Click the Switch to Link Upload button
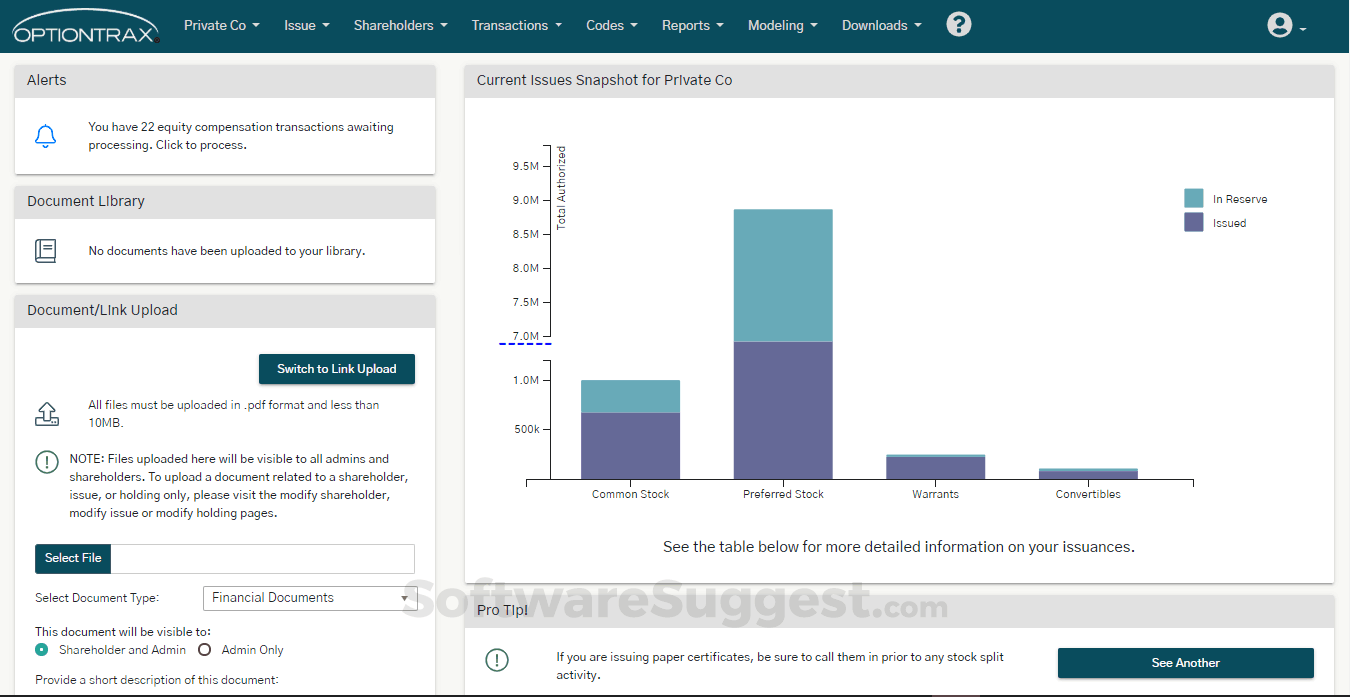This screenshot has height=697, width=1350. (x=336, y=369)
